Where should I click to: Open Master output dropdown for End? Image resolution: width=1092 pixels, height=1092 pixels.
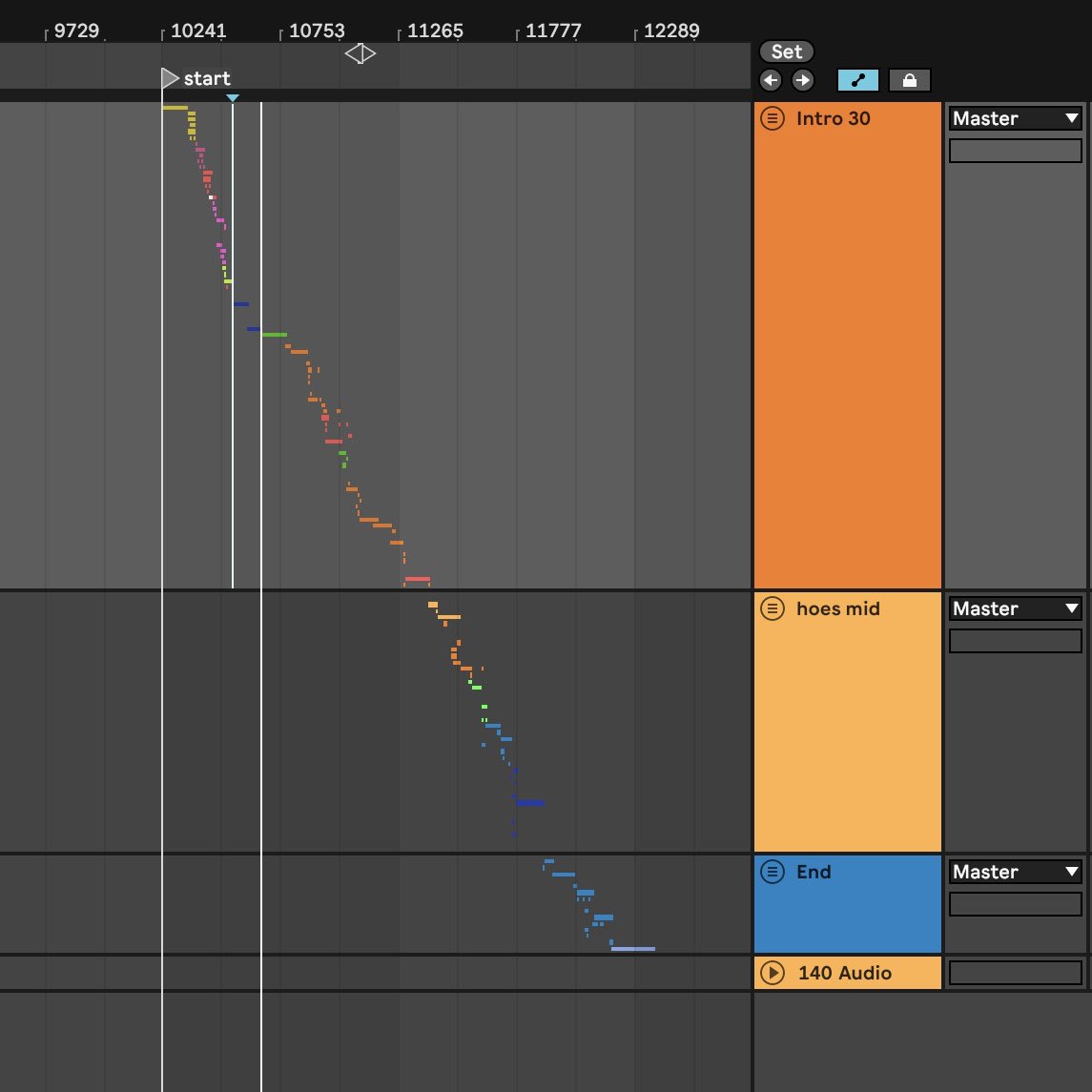[1016, 872]
